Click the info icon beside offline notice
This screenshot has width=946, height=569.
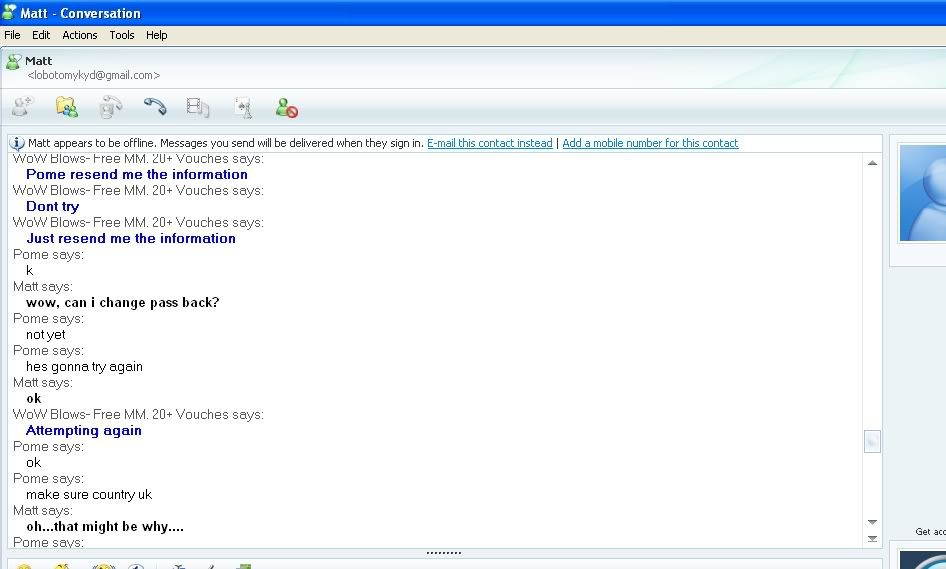(17, 143)
